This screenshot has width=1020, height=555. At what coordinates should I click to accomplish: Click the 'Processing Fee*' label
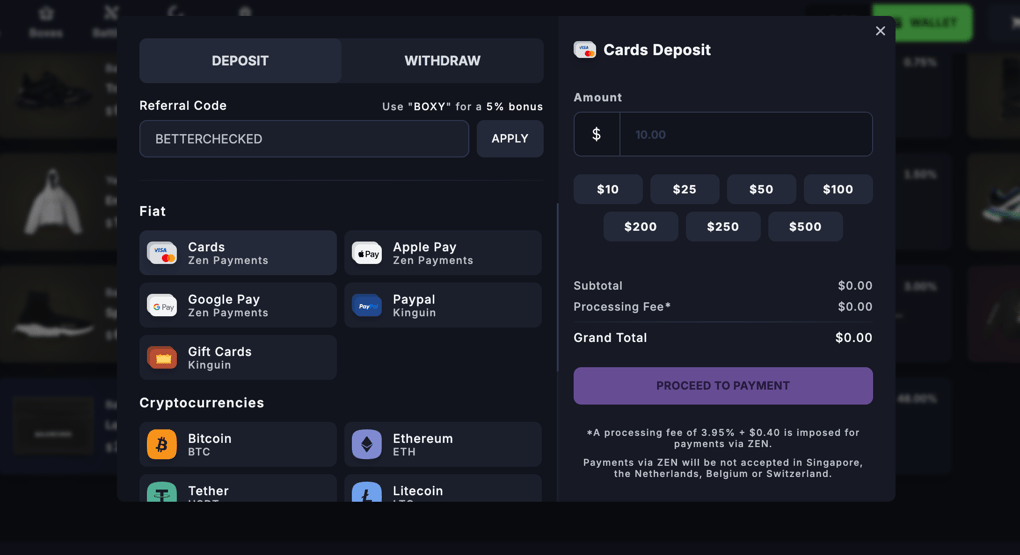pyautogui.click(x=622, y=306)
